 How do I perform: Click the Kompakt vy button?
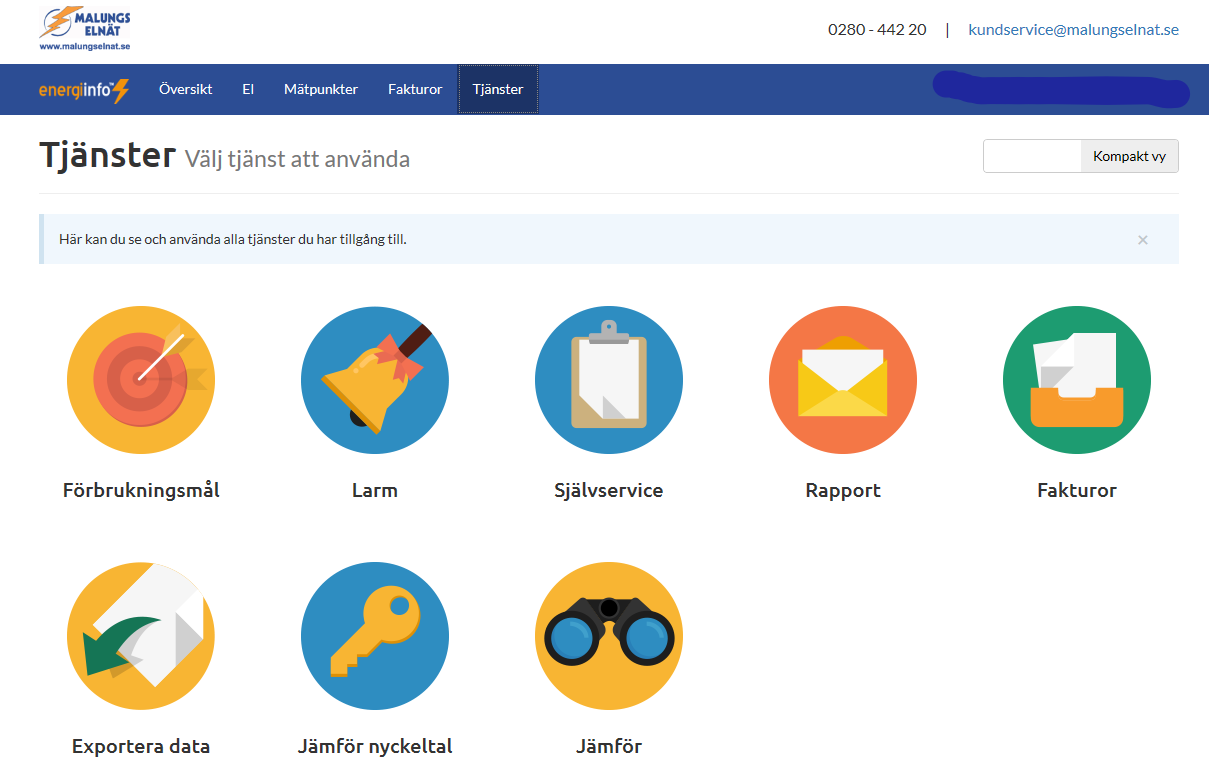pos(1129,157)
